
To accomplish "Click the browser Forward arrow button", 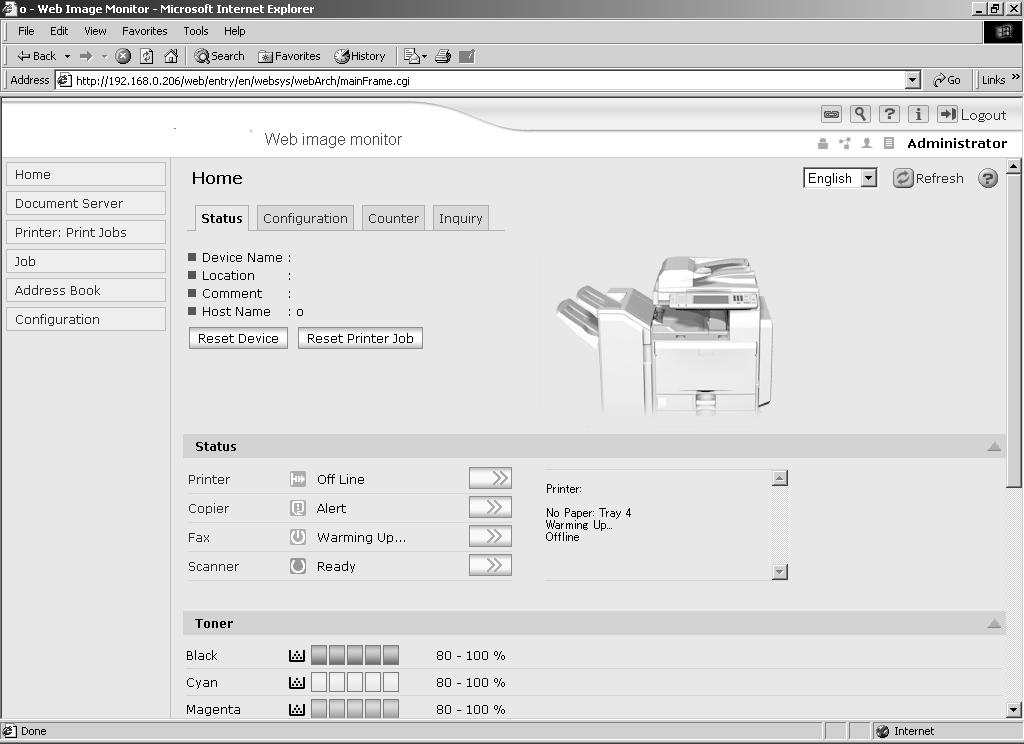I will [86, 56].
